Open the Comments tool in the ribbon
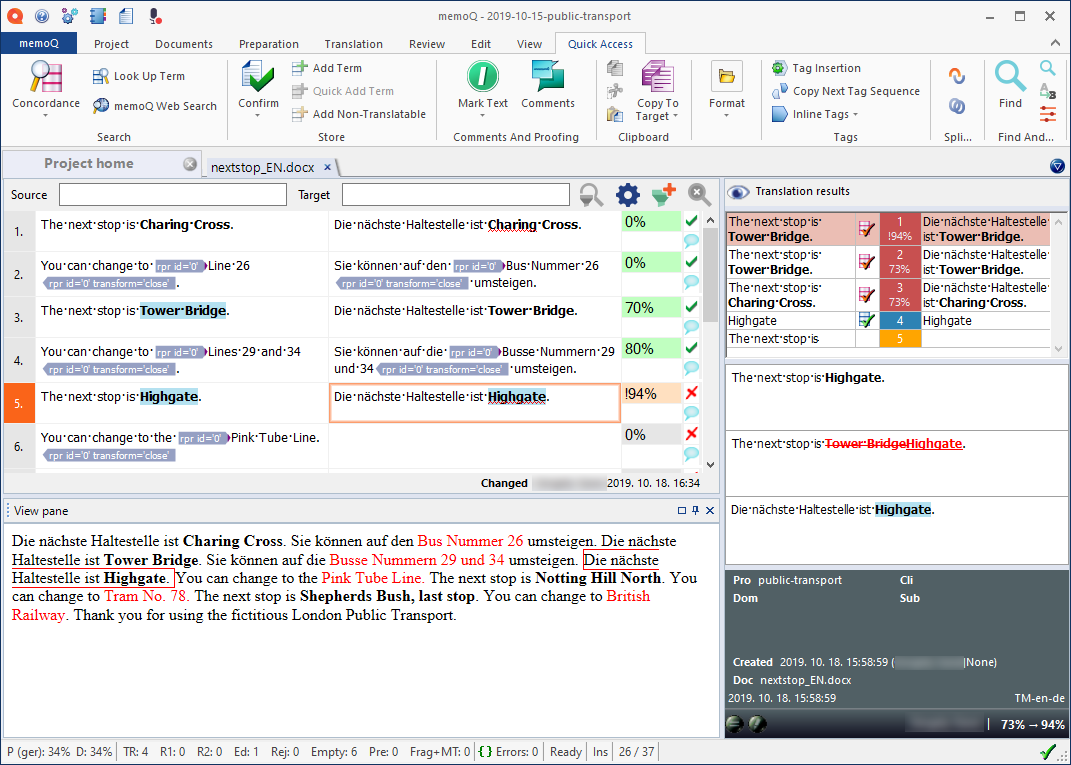This screenshot has height=765, width=1071. (548, 85)
